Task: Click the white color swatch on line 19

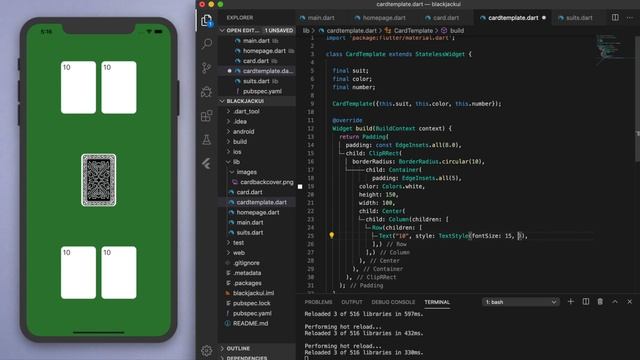Action: click(300, 187)
